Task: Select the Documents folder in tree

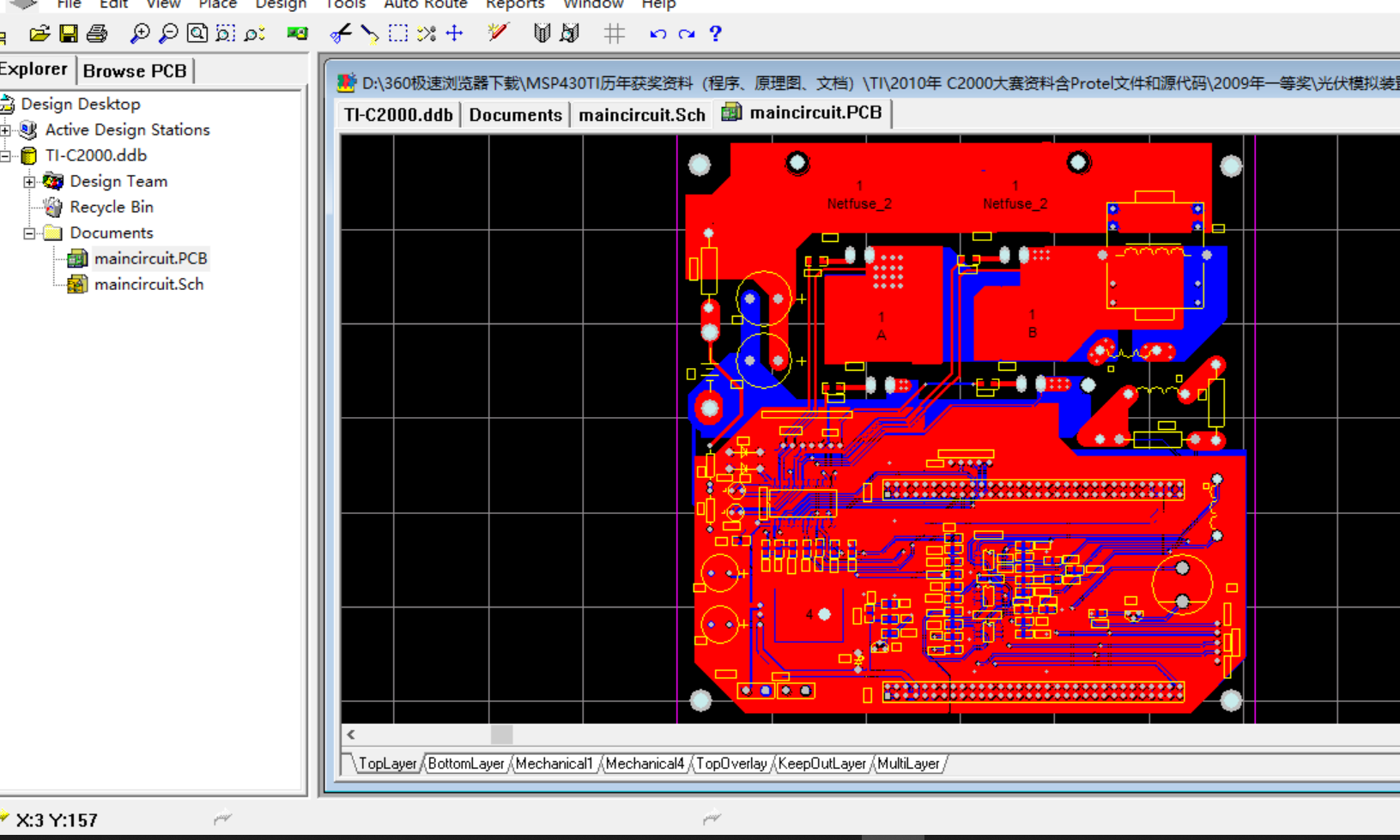Action: 112,233
